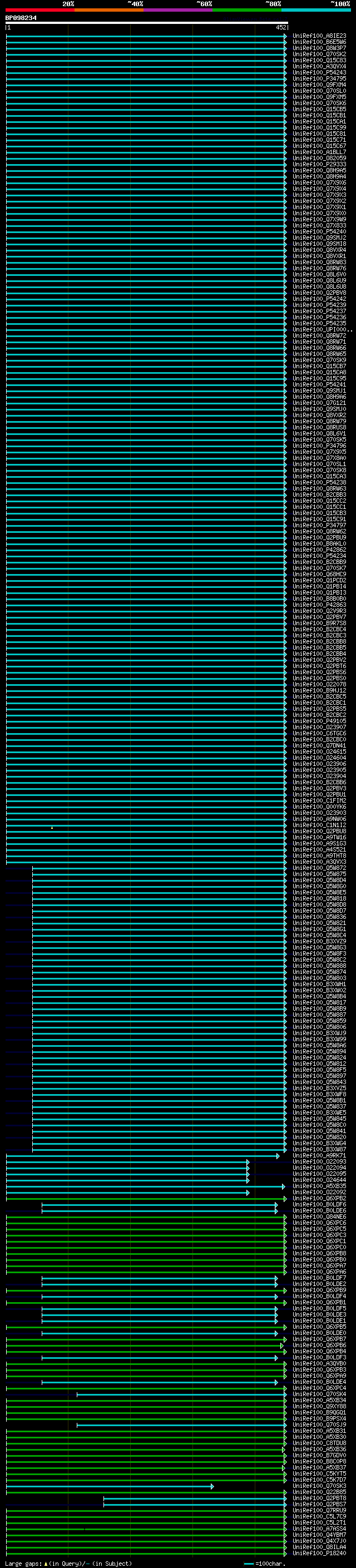This screenshot has height=1568, width=356.
Task: Click the white query sequence ruler bar
Action: 147,22
